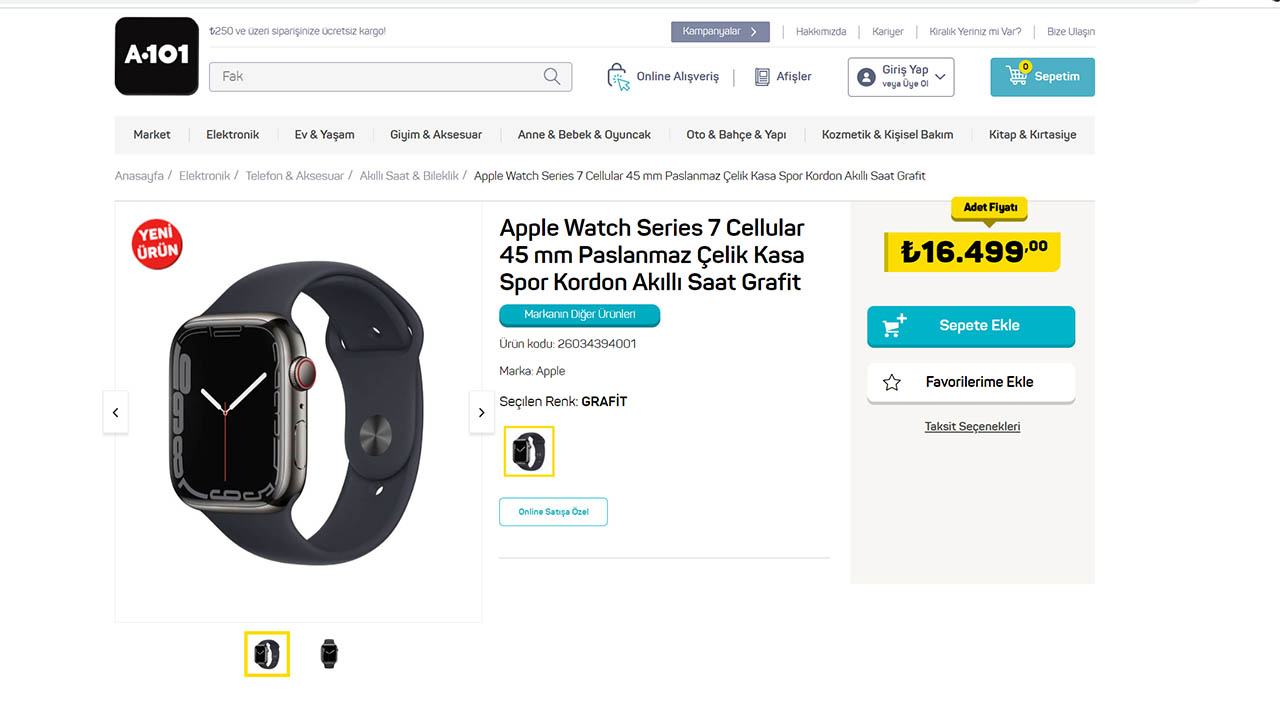The height and width of the screenshot is (720, 1280).
Task: Switch to the Elektronik menu category
Action: point(232,134)
